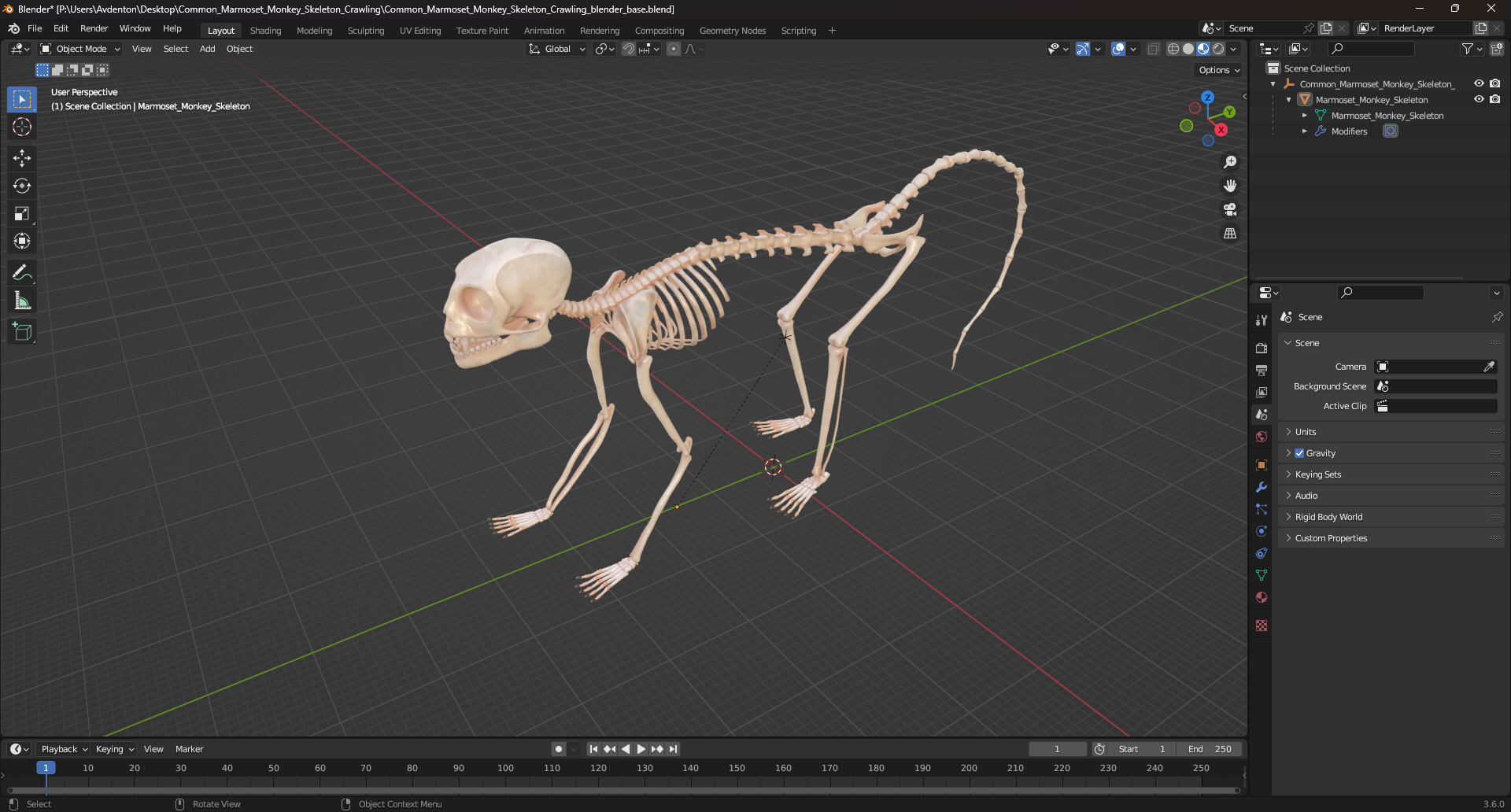Toggle the Gravity checkbox
The image size is (1511, 812).
1299,453
